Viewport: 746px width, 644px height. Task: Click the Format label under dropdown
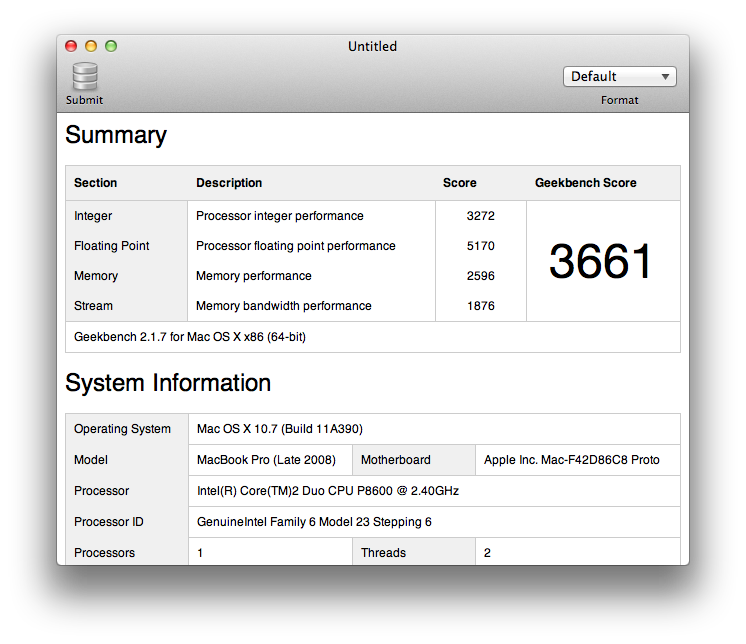click(x=619, y=100)
